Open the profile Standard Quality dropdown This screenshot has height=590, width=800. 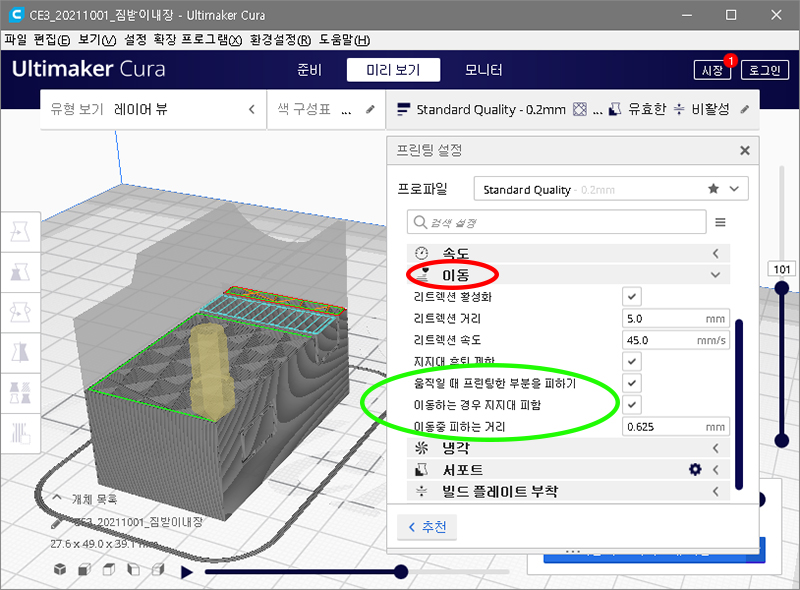(x=611, y=189)
